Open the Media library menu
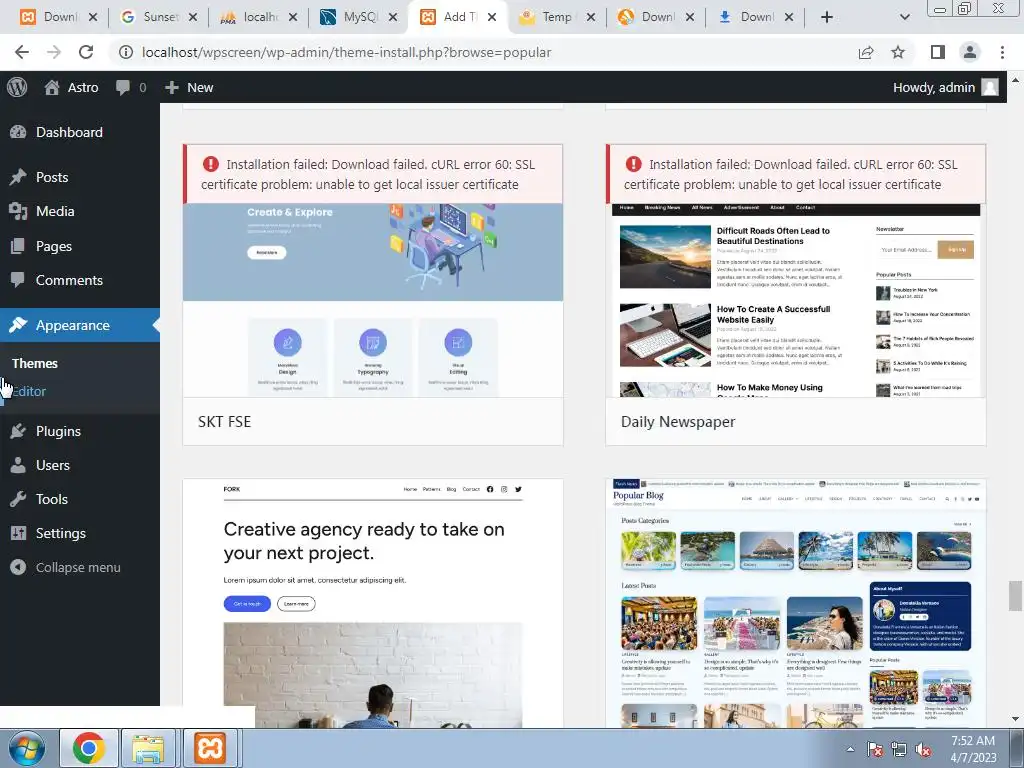1024x768 pixels. point(55,211)
